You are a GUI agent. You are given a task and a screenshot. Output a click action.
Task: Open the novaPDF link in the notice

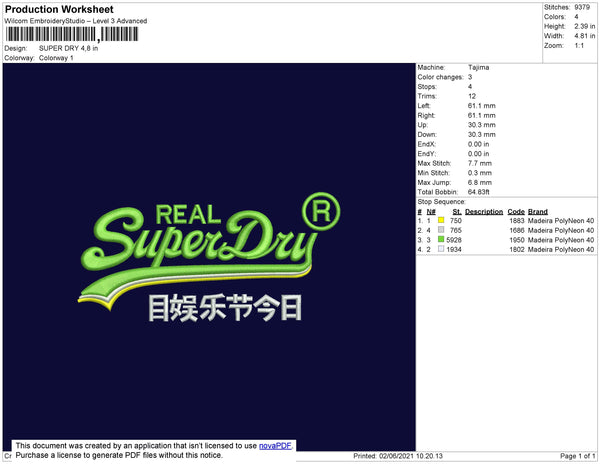coord(275,446)
